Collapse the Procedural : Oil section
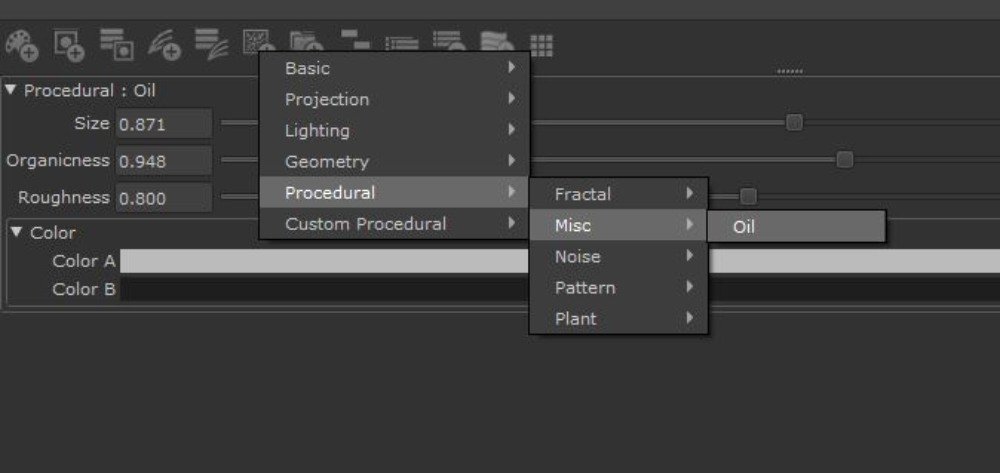Viewport: 1000px width, 473px height. click(x=10, y=90)
